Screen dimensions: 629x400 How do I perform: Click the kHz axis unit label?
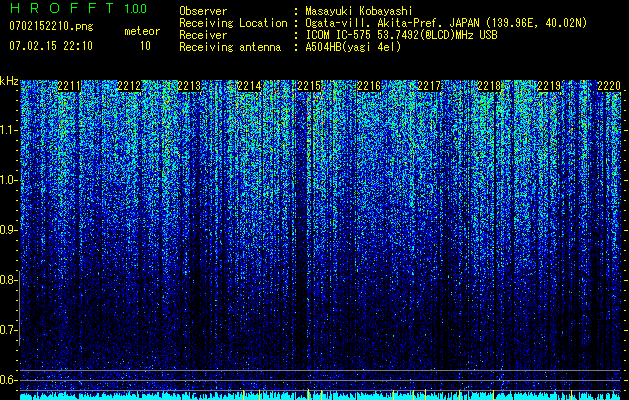[9, 81]
